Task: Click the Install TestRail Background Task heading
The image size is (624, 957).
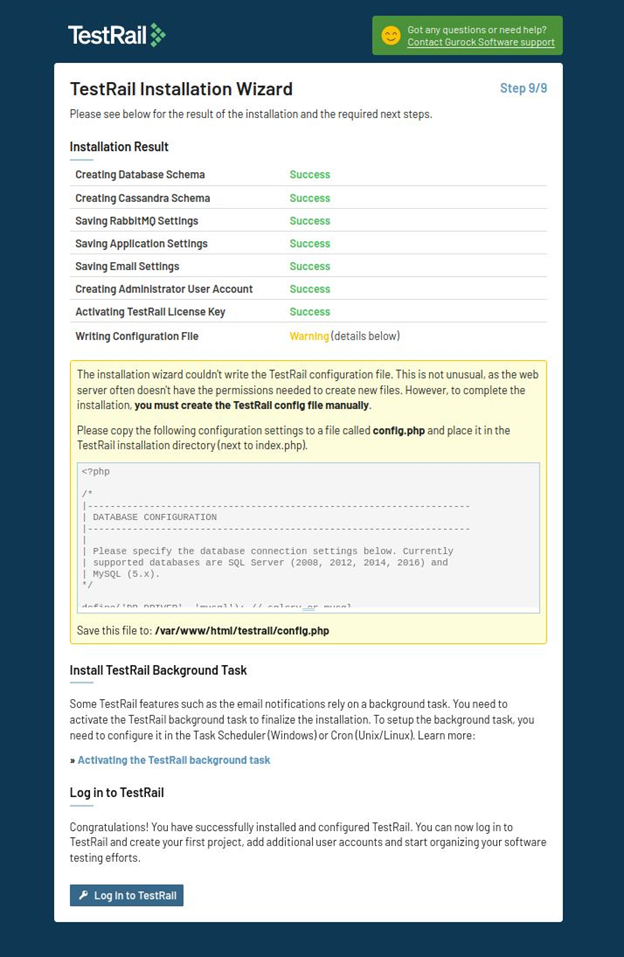Action: 158,670
